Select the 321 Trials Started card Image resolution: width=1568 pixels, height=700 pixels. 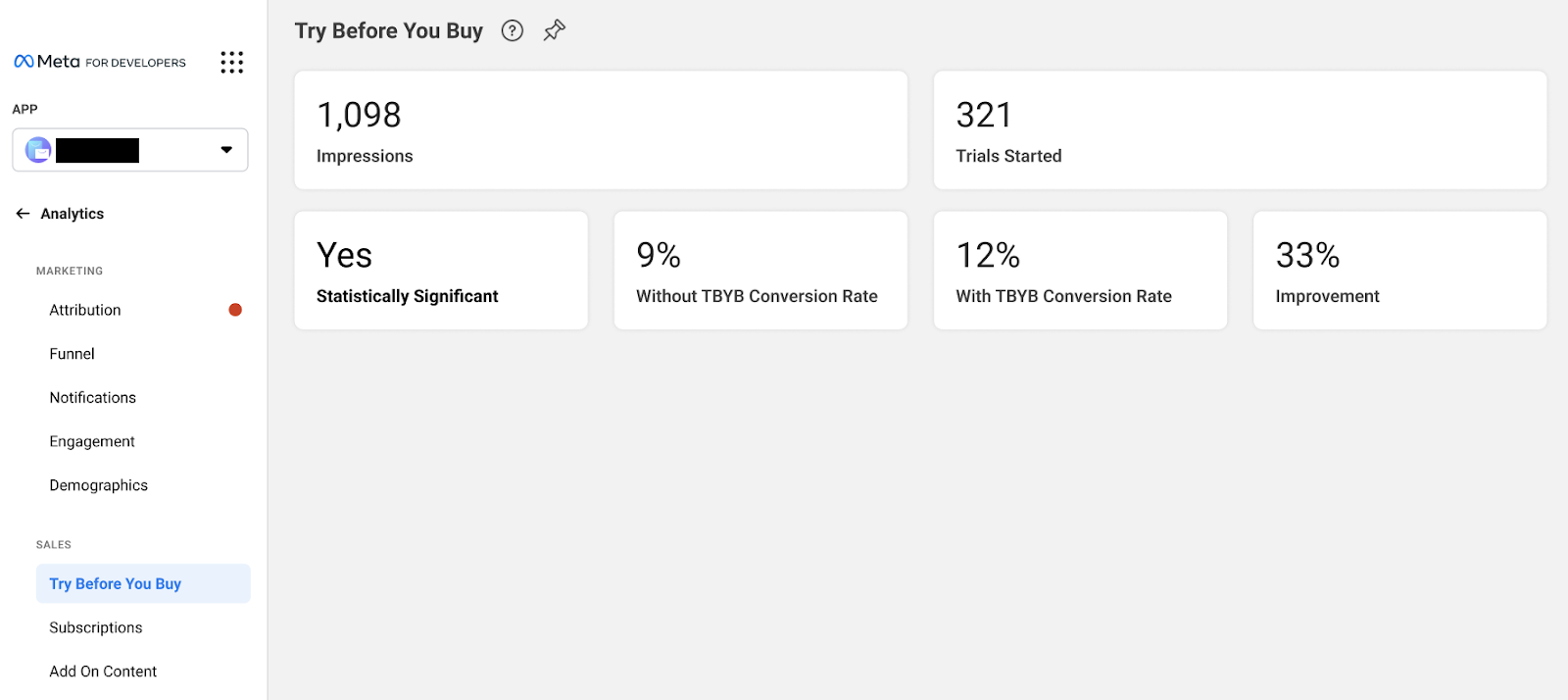[1240, 130]
